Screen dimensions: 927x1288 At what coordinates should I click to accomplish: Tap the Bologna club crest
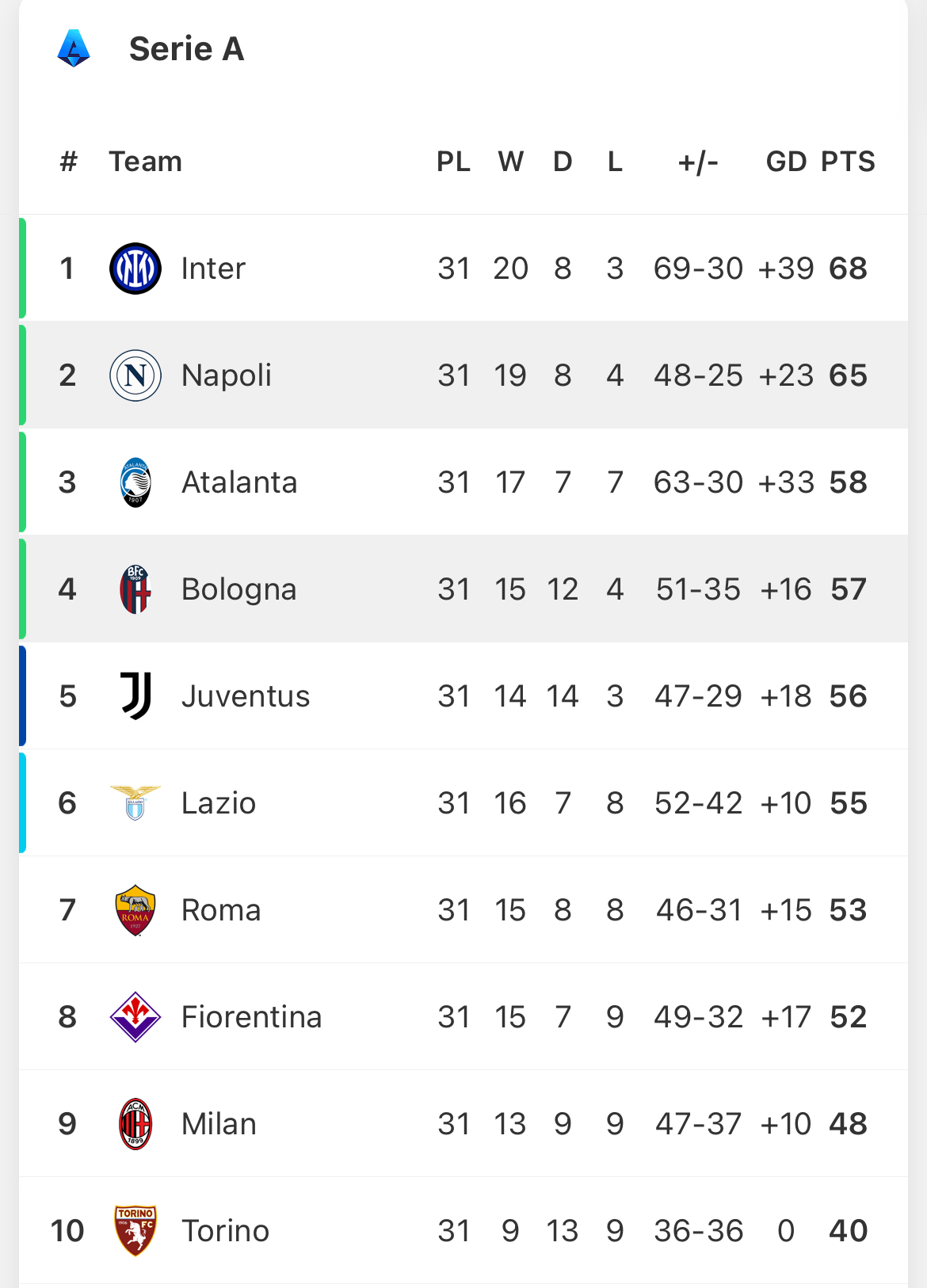tap(135, 589)
